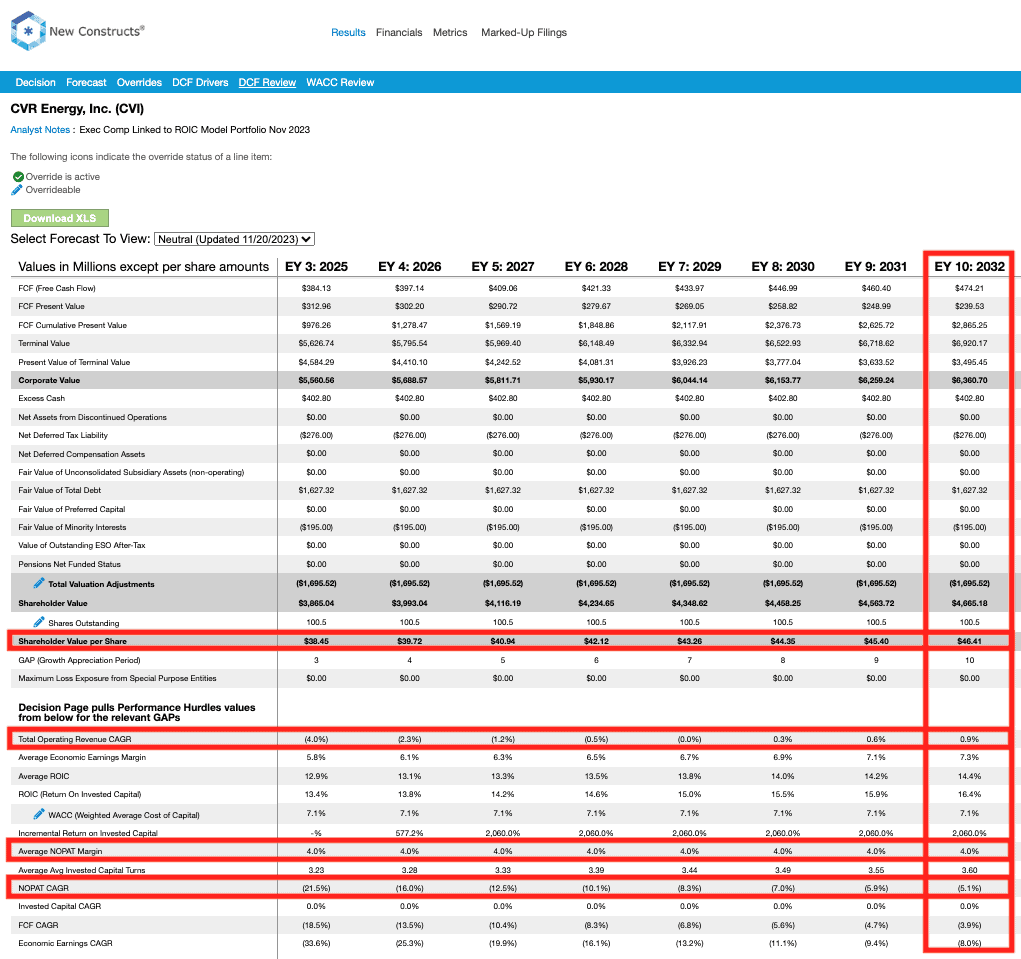Click the EY 9: 2031 column header
Screen dimensions: 1021x959
coord(876,266)
